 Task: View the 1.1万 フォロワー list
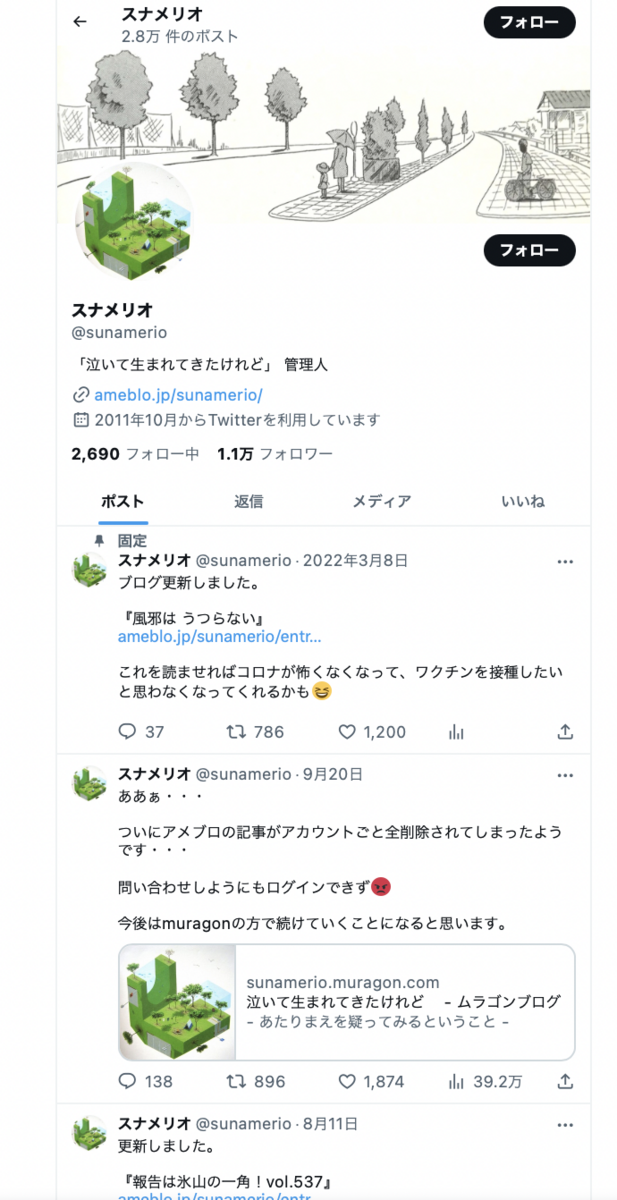pos(275,454)
